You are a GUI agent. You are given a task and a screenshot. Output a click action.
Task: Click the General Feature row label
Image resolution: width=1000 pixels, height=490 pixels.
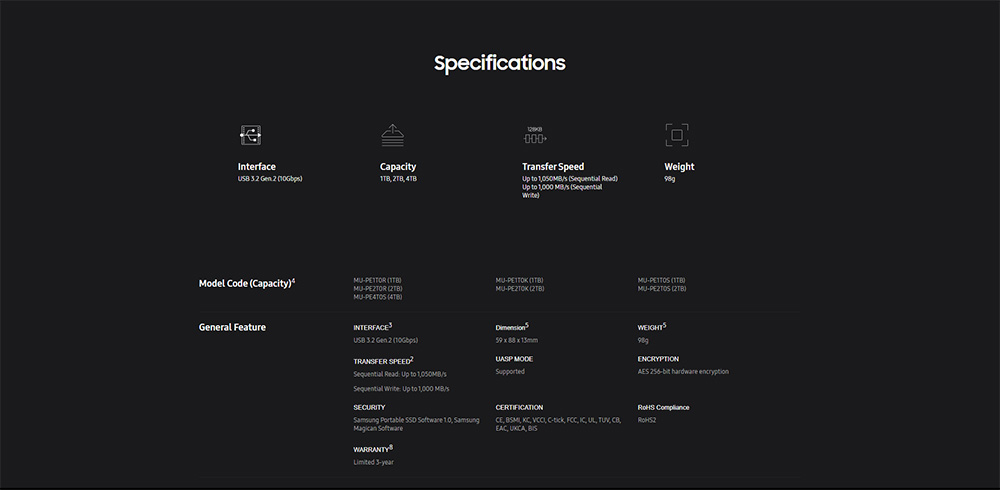pos(232,327)
